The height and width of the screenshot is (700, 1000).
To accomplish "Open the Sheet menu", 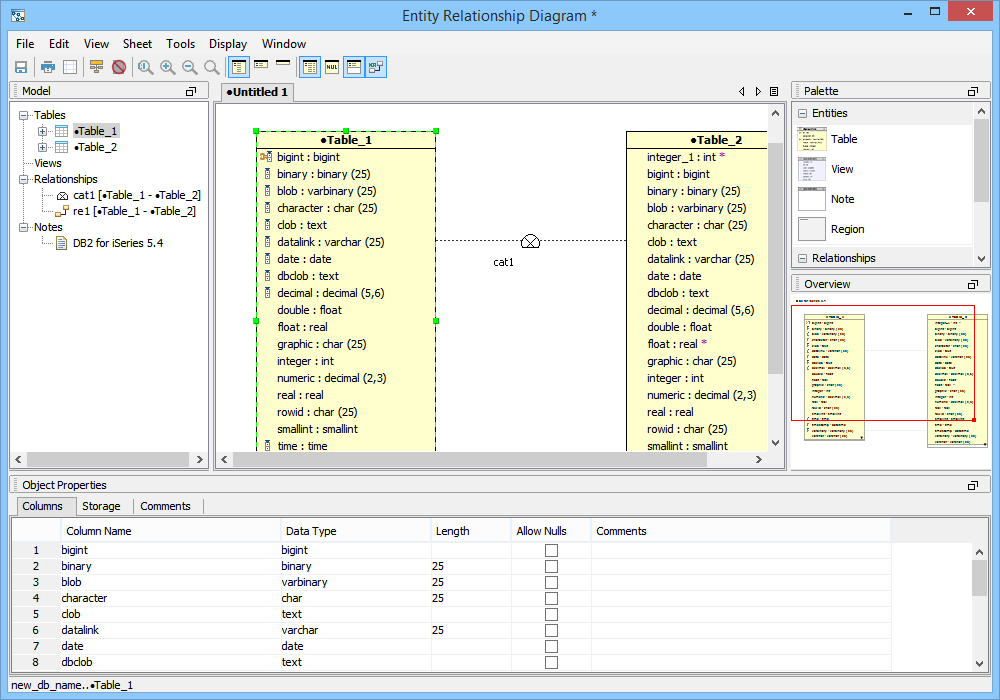I will click(137, 44).
